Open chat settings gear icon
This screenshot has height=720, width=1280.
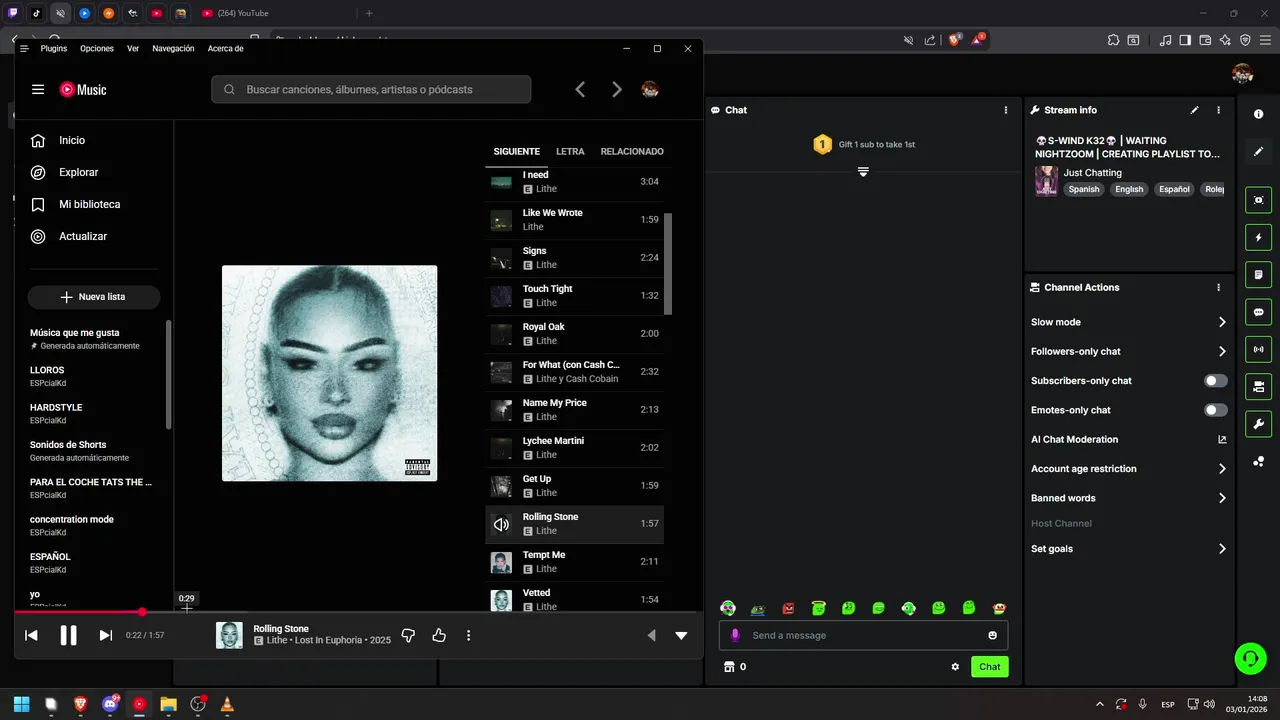(x=955, y=667)
